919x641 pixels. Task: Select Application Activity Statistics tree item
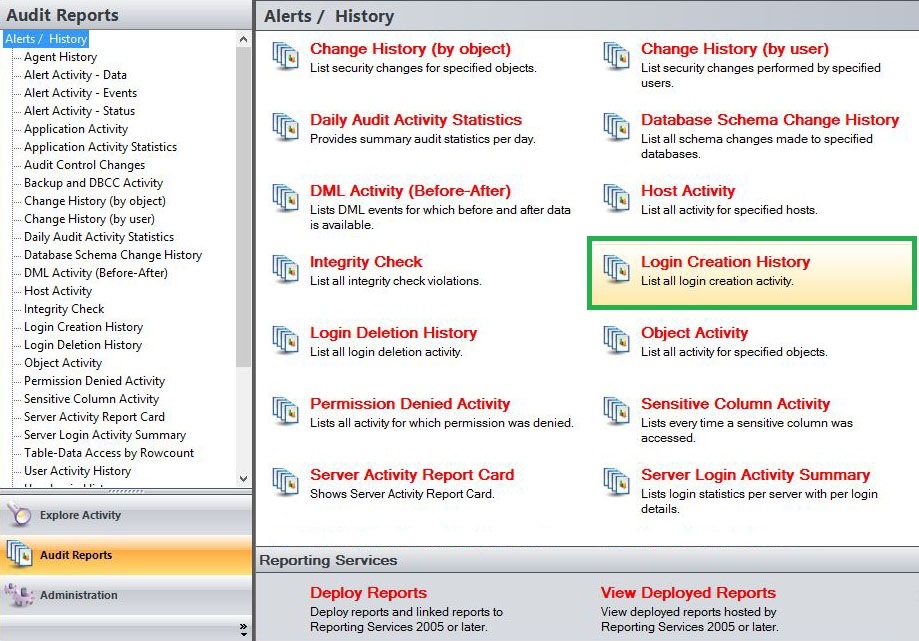pos(100,147)
